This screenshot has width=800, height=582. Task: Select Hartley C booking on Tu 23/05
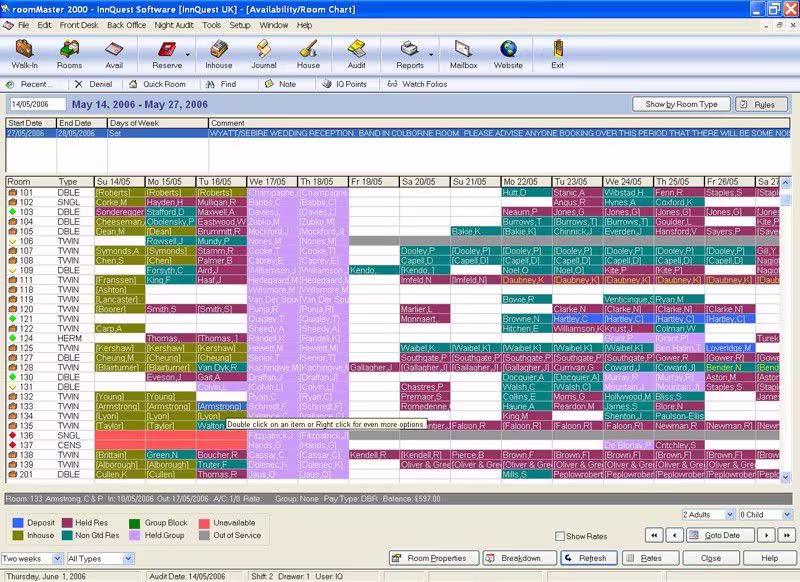pyautogui.click(x=577, y=319)
